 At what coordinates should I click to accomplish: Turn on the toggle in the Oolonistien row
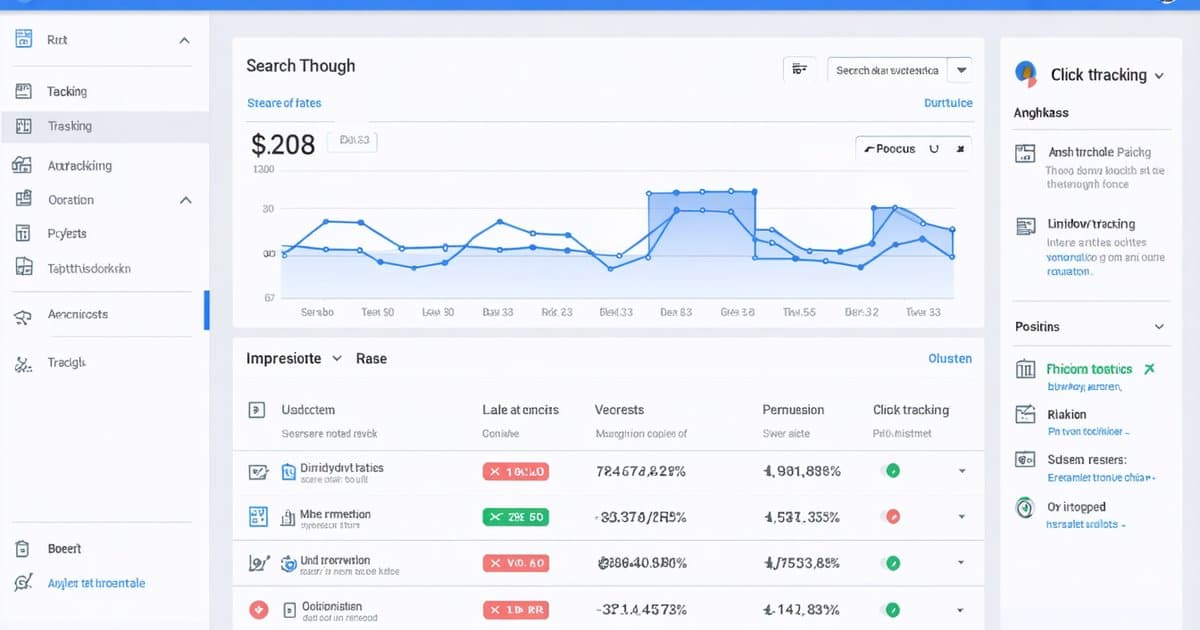coord(891,609)
